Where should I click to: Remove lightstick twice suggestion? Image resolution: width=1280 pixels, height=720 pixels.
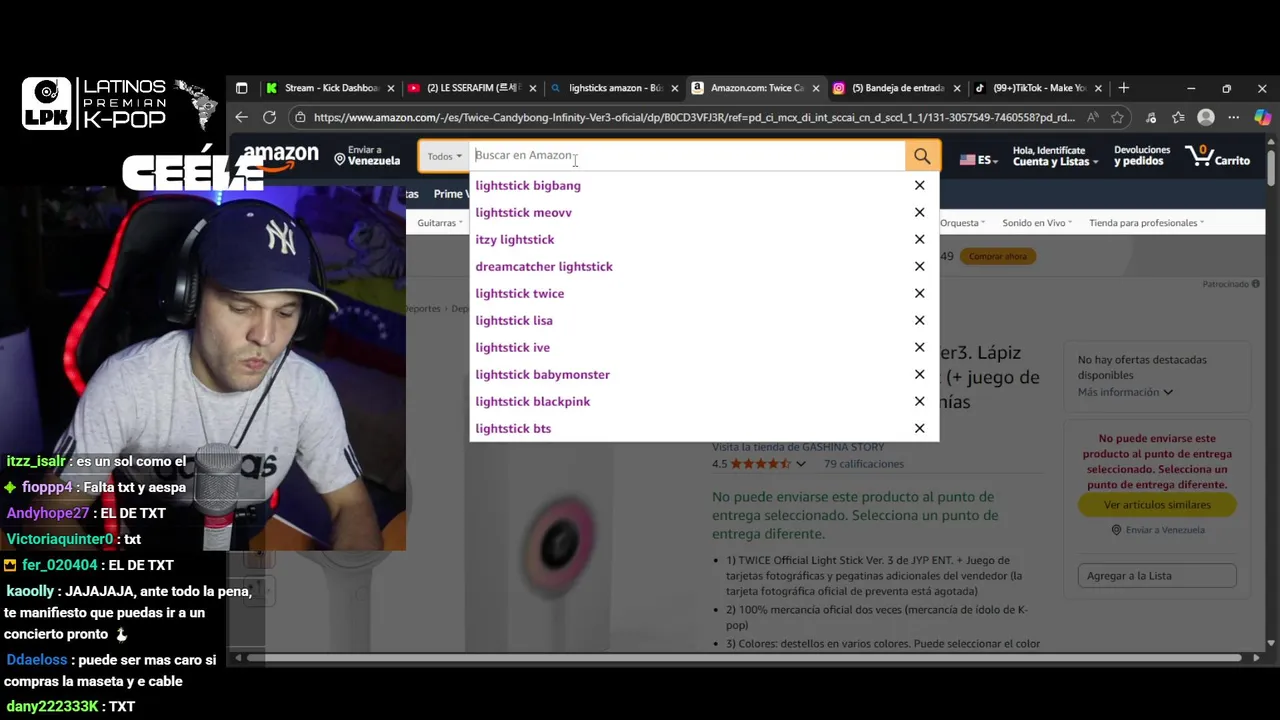coord(919,293)
